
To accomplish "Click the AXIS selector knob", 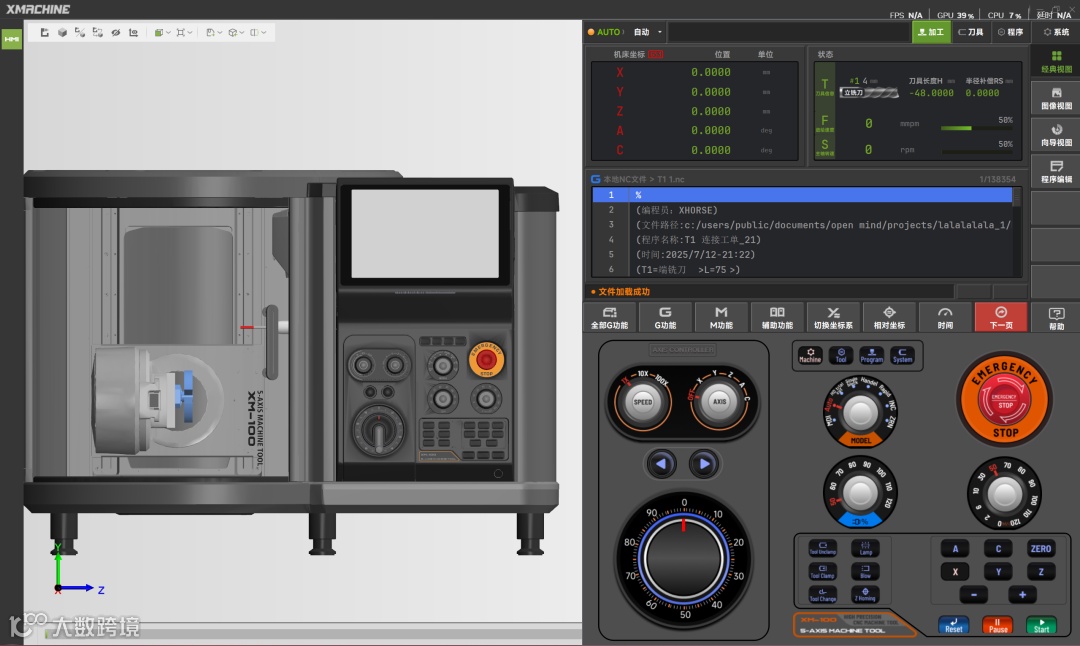I will tap(719, 402).
